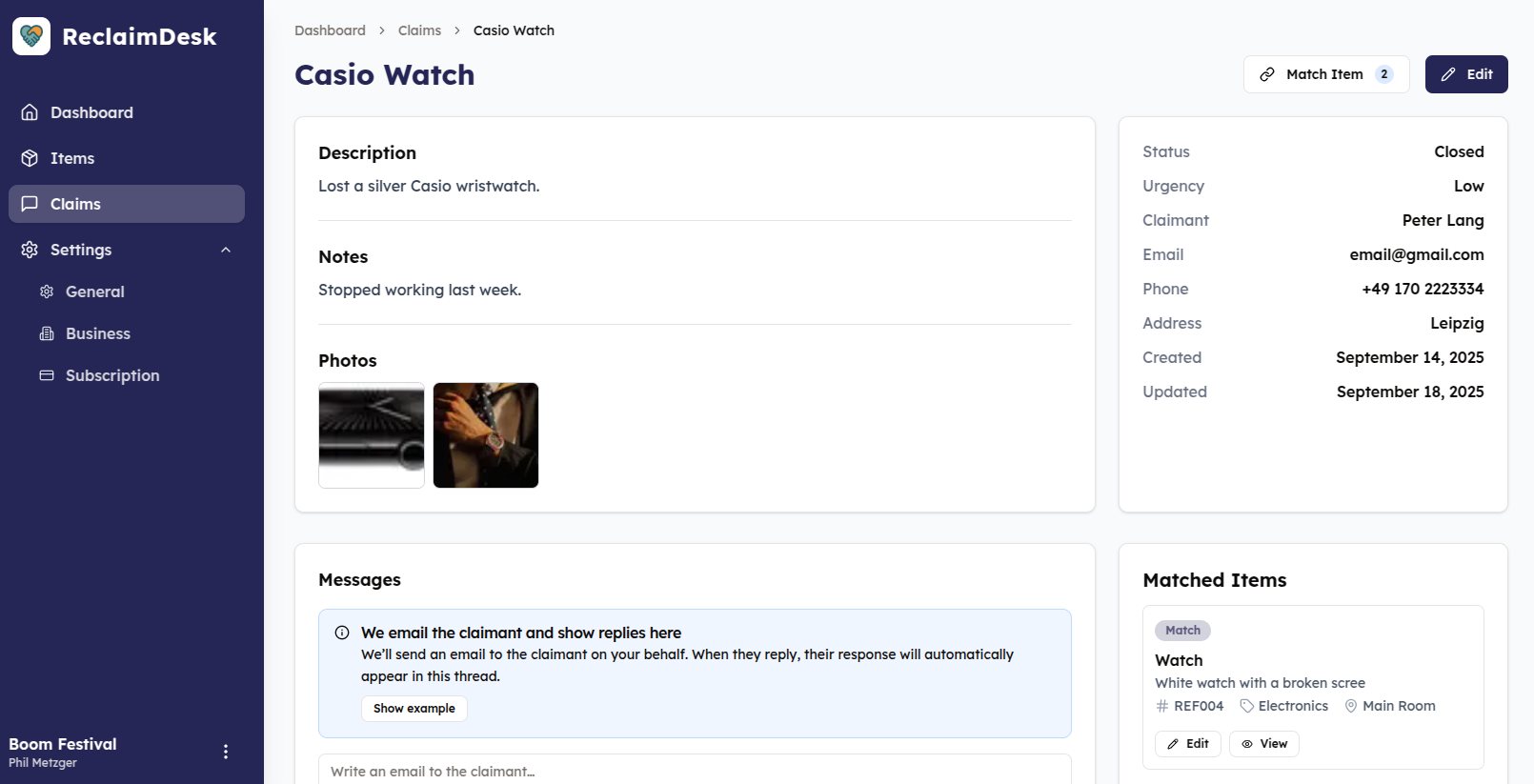This screenshot has width=1534, height=784.
Task: Click the Electronics category label
Action: (1293, 706)
